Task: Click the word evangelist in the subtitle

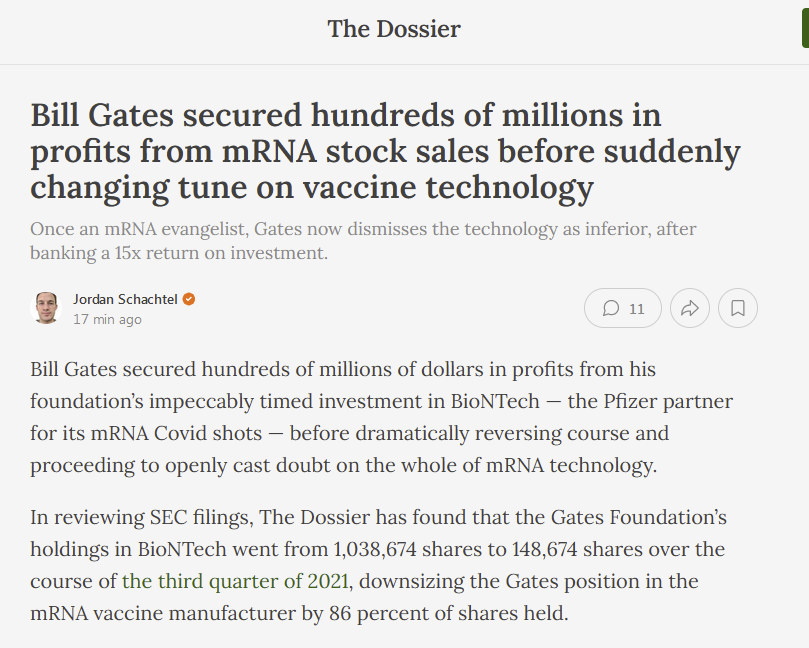Action: tap(205, 229)
